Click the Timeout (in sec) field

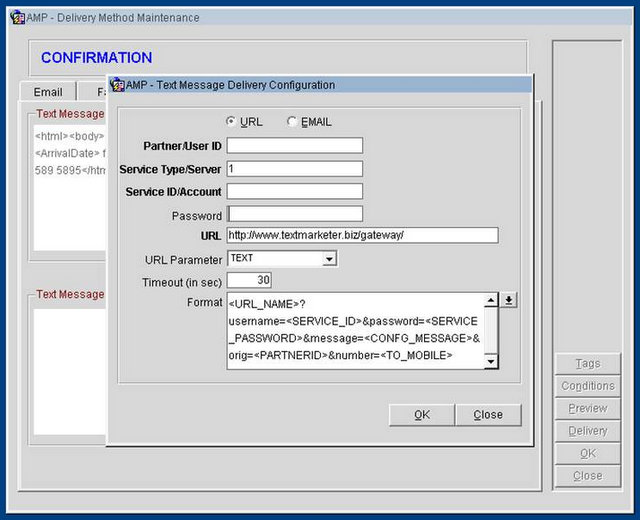(x=249, y=281)
